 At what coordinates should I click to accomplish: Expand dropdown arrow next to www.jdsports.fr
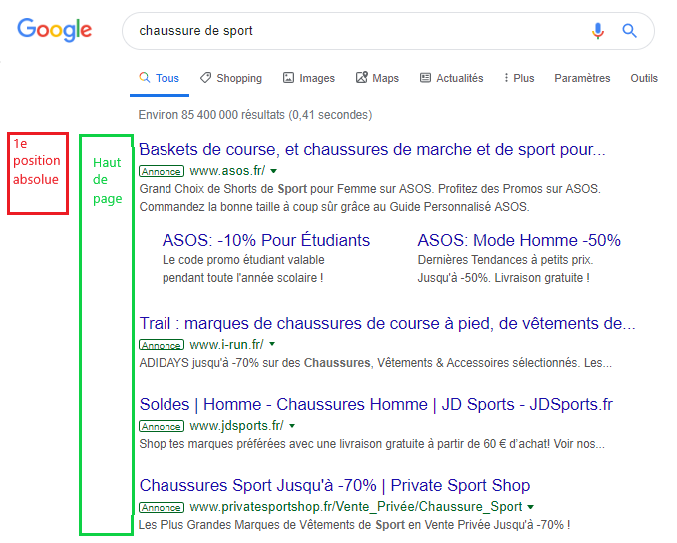pyautogui.click(x=292, y=426)
